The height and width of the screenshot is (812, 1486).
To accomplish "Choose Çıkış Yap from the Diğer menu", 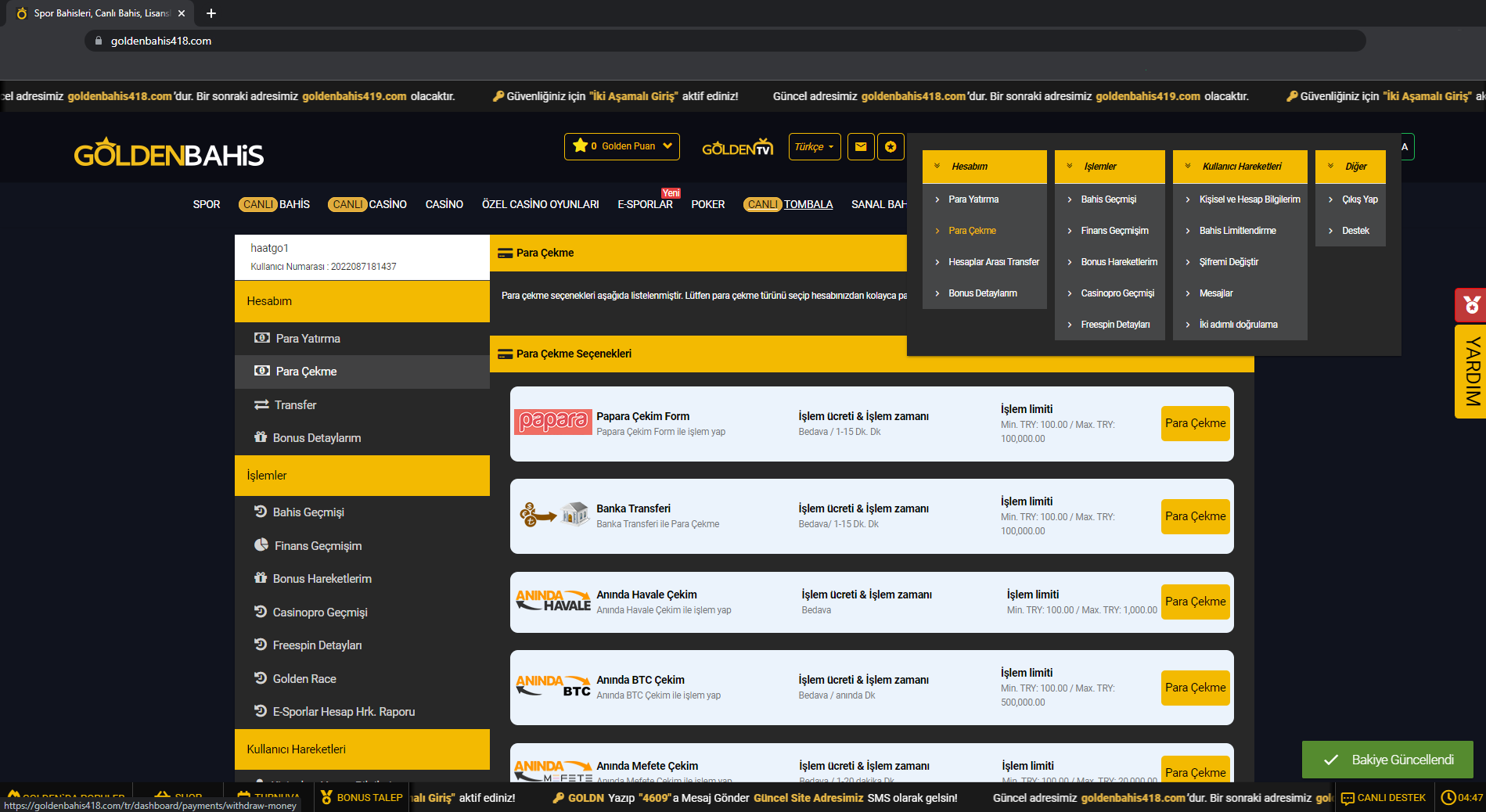I will coord(1359,199).
